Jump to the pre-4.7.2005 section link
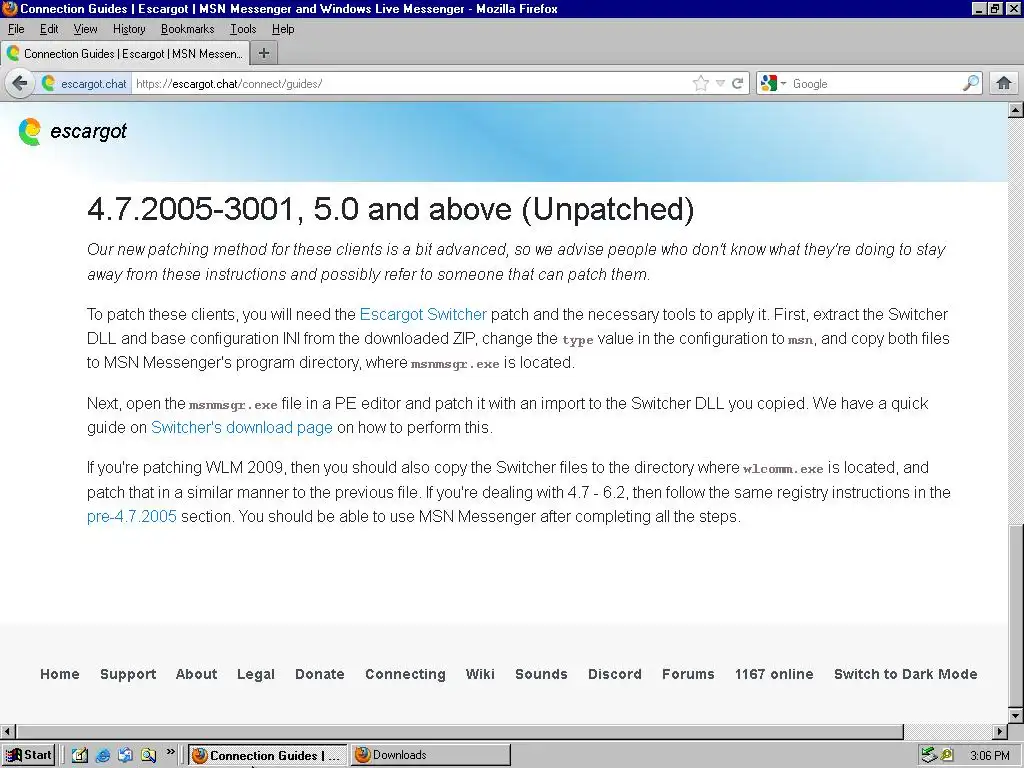Image resolution: width=1024 pixels, height=768 pixels. [x=132, y=516]
